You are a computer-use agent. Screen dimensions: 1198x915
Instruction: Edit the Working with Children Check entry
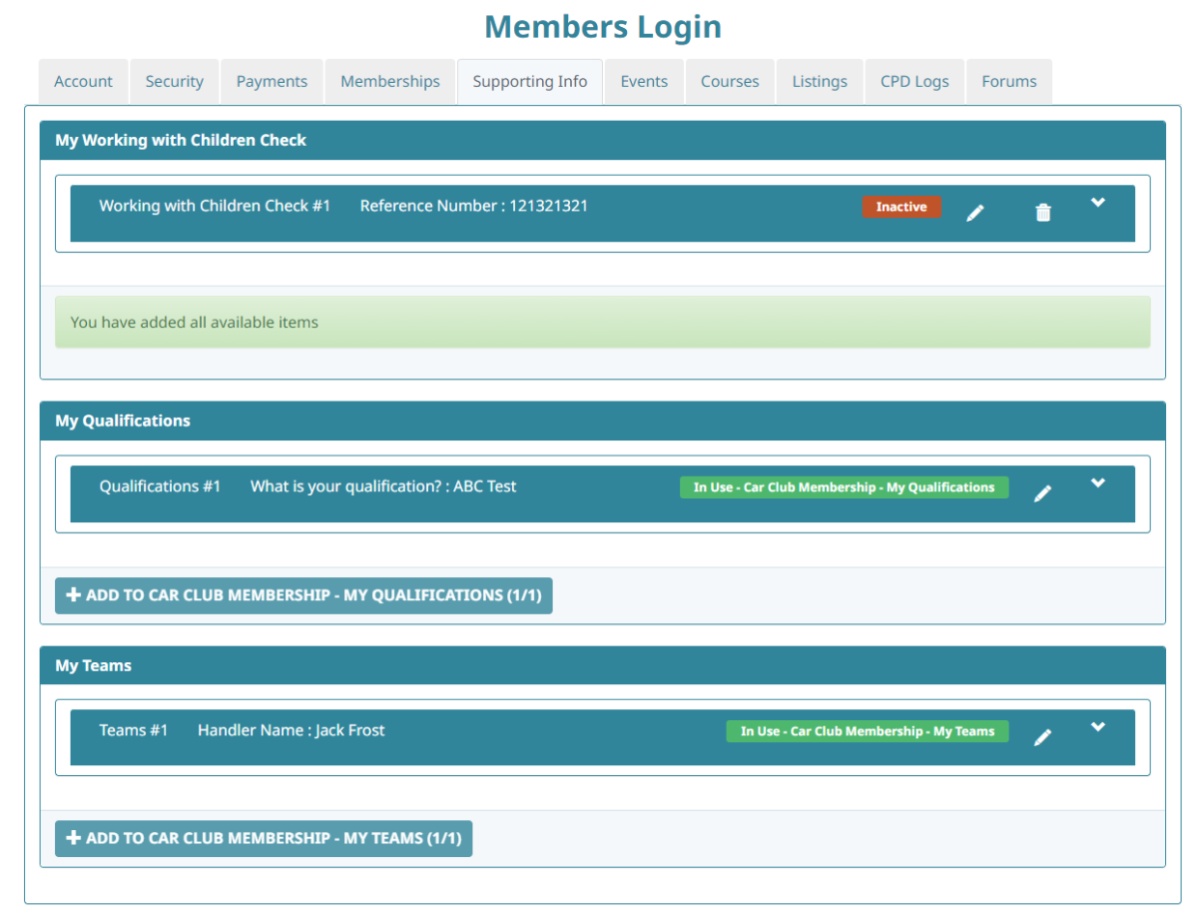975,212
